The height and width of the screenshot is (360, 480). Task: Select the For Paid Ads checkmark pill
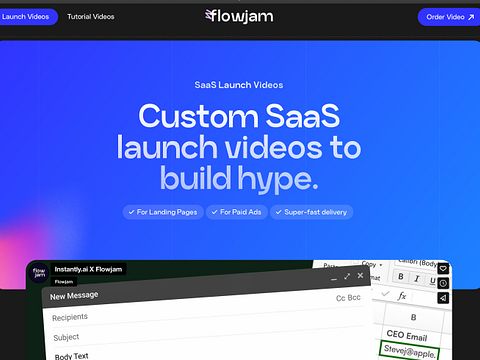[237, 212]
